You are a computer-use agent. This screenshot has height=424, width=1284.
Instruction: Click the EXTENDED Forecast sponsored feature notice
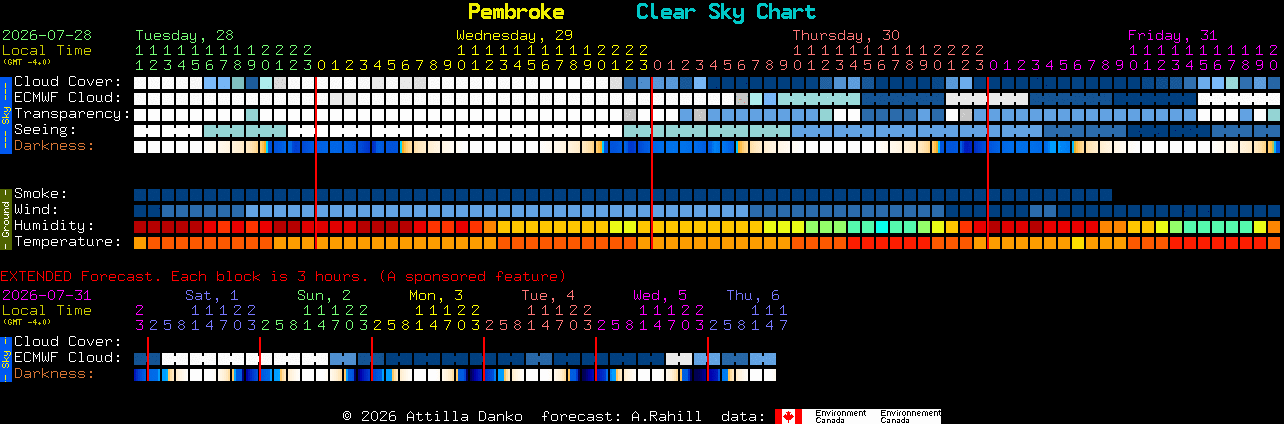[x=283, y=276]
